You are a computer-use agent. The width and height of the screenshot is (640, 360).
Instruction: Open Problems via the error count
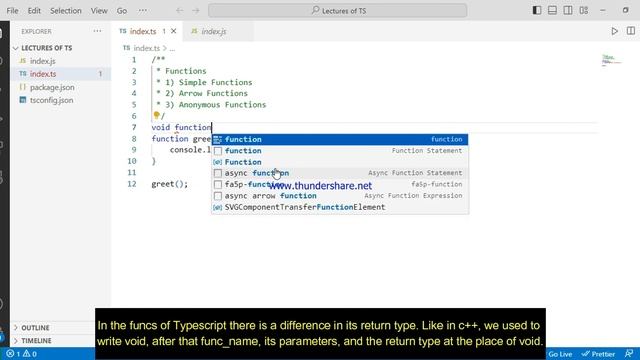pos(13,354)
